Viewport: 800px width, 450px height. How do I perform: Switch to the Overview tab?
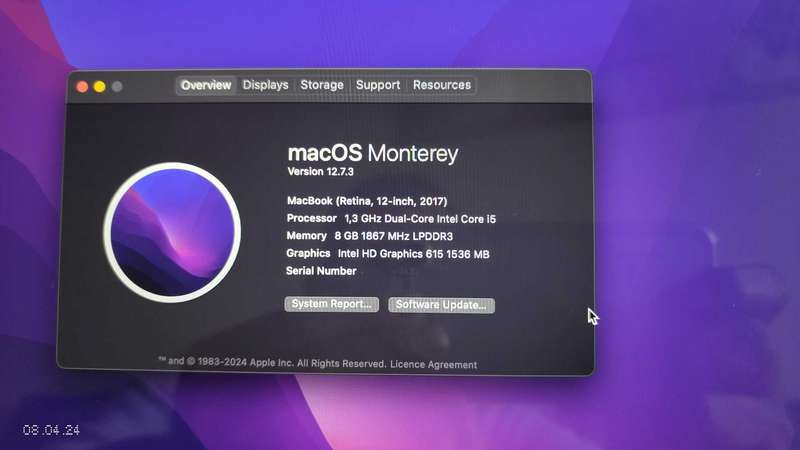206,85
